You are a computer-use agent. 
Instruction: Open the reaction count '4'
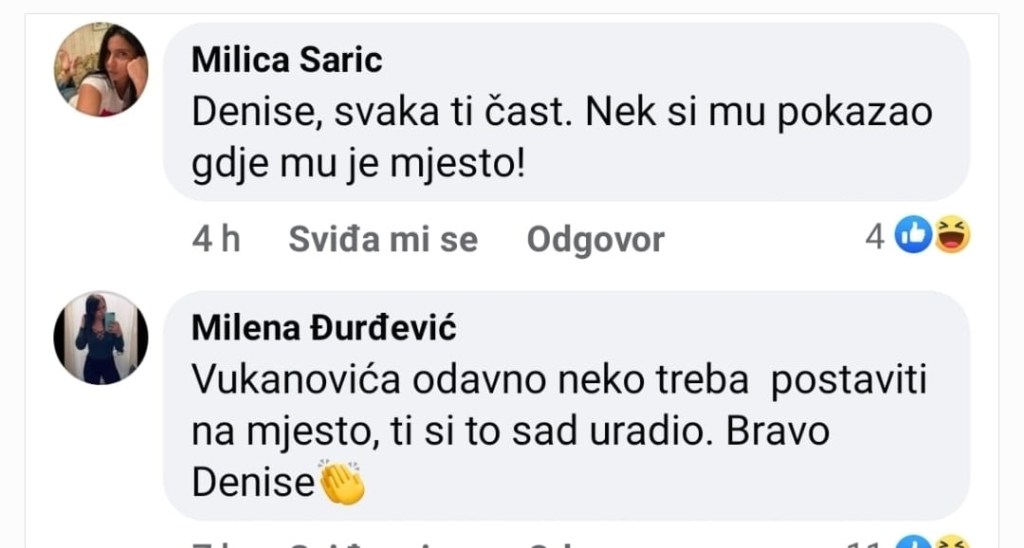[875, 237]
